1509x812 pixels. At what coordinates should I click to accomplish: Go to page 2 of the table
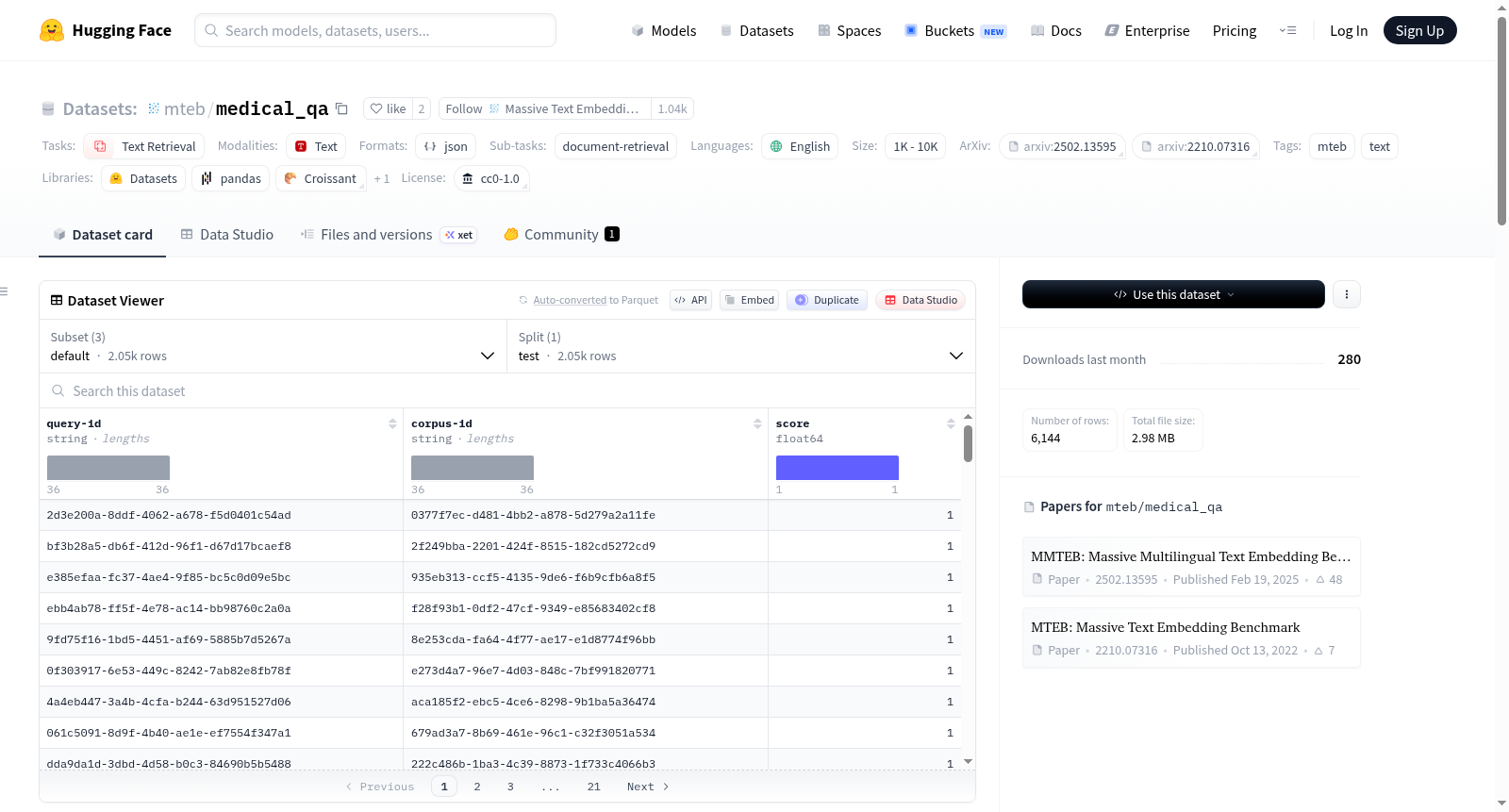coord(477,787)
